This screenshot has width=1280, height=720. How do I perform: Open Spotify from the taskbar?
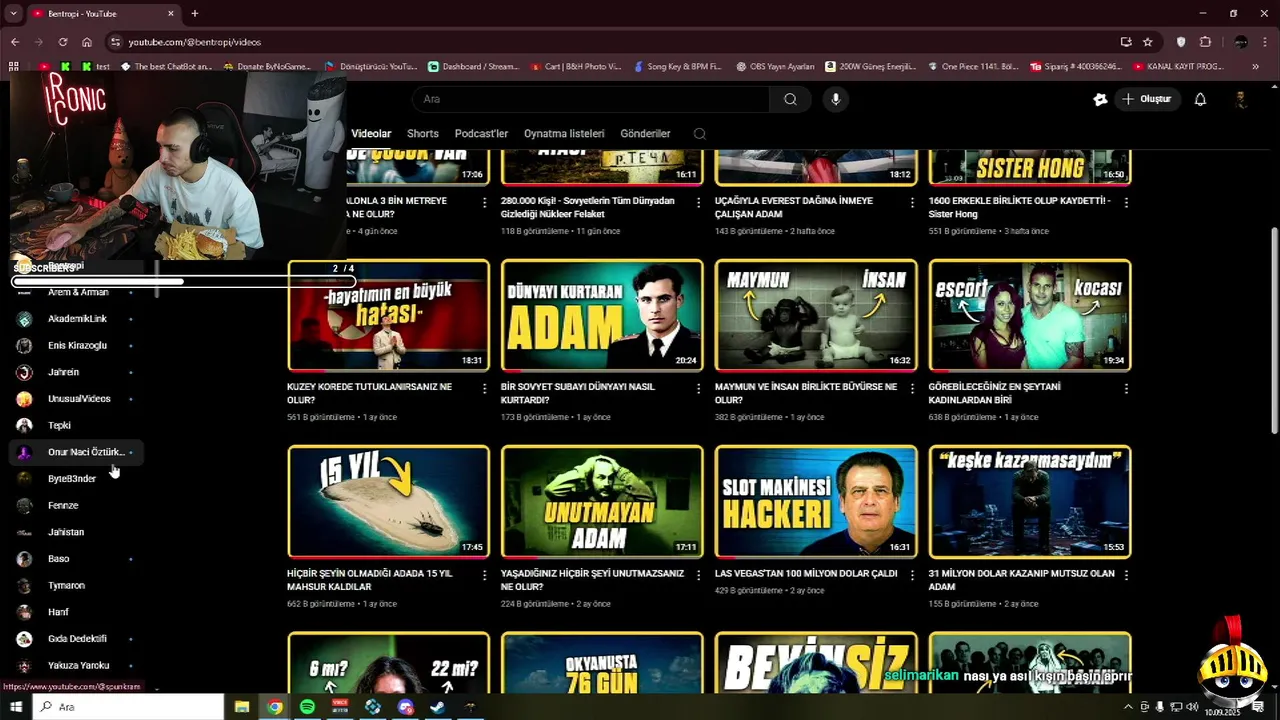coord(307,706)
